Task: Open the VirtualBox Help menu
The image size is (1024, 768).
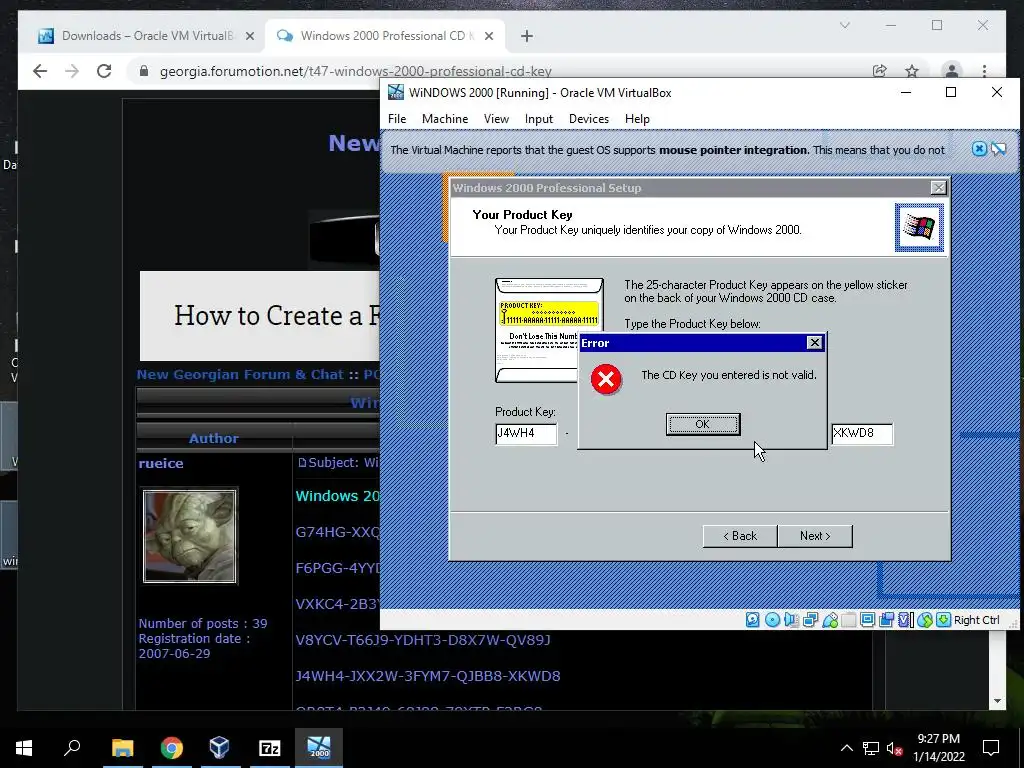Action: pos(637,119)
